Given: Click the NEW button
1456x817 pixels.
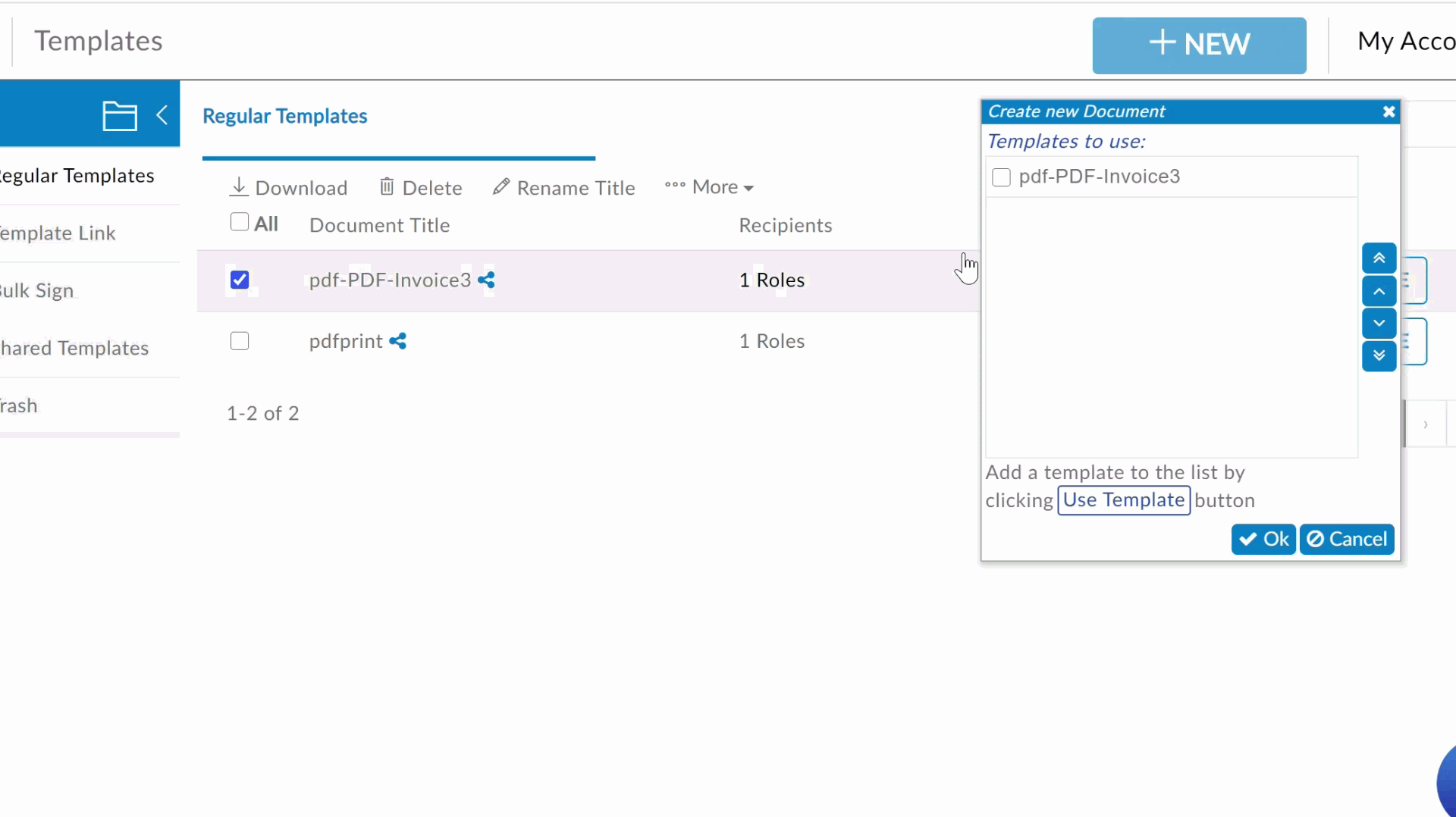Looking at the screenshot, I should [1199, 45].
